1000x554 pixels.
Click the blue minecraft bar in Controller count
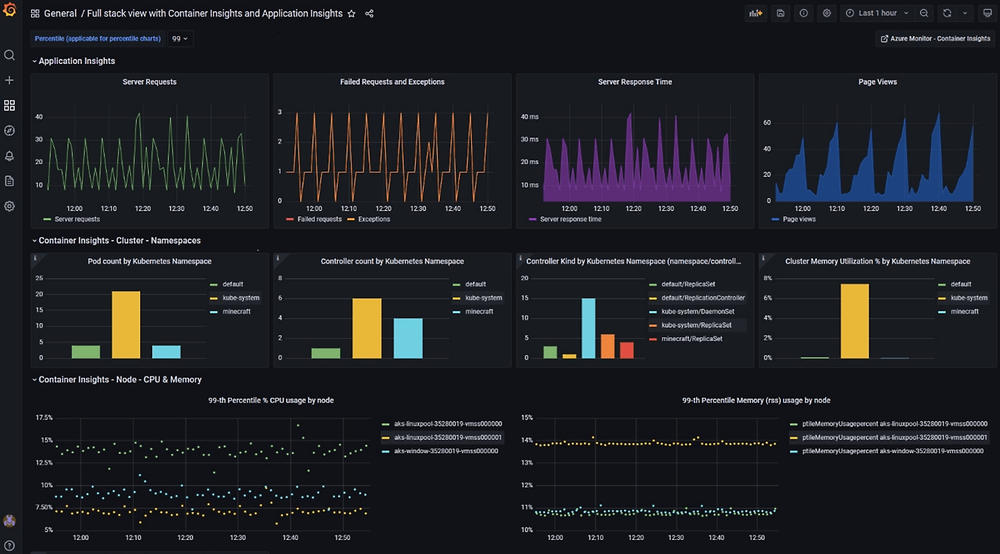click(x=408, y=338)
